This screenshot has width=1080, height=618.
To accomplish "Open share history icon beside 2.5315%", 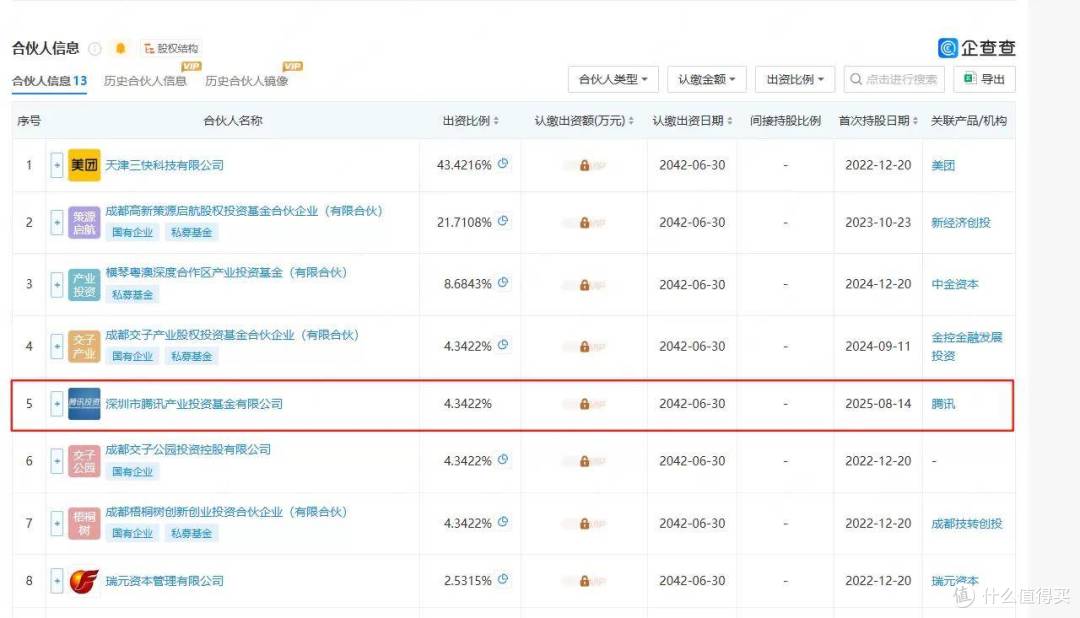I will 503,579.
